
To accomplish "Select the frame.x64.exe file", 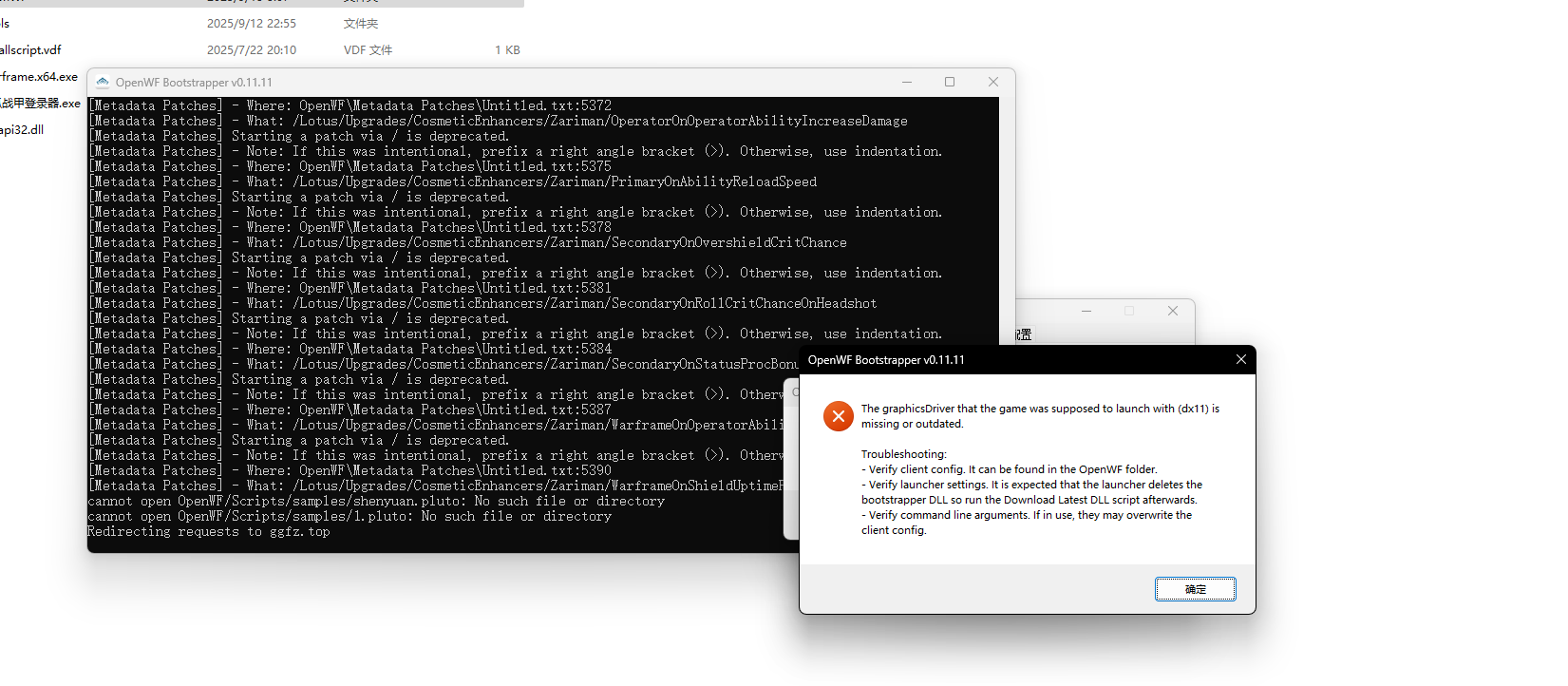I will point(39,76).
